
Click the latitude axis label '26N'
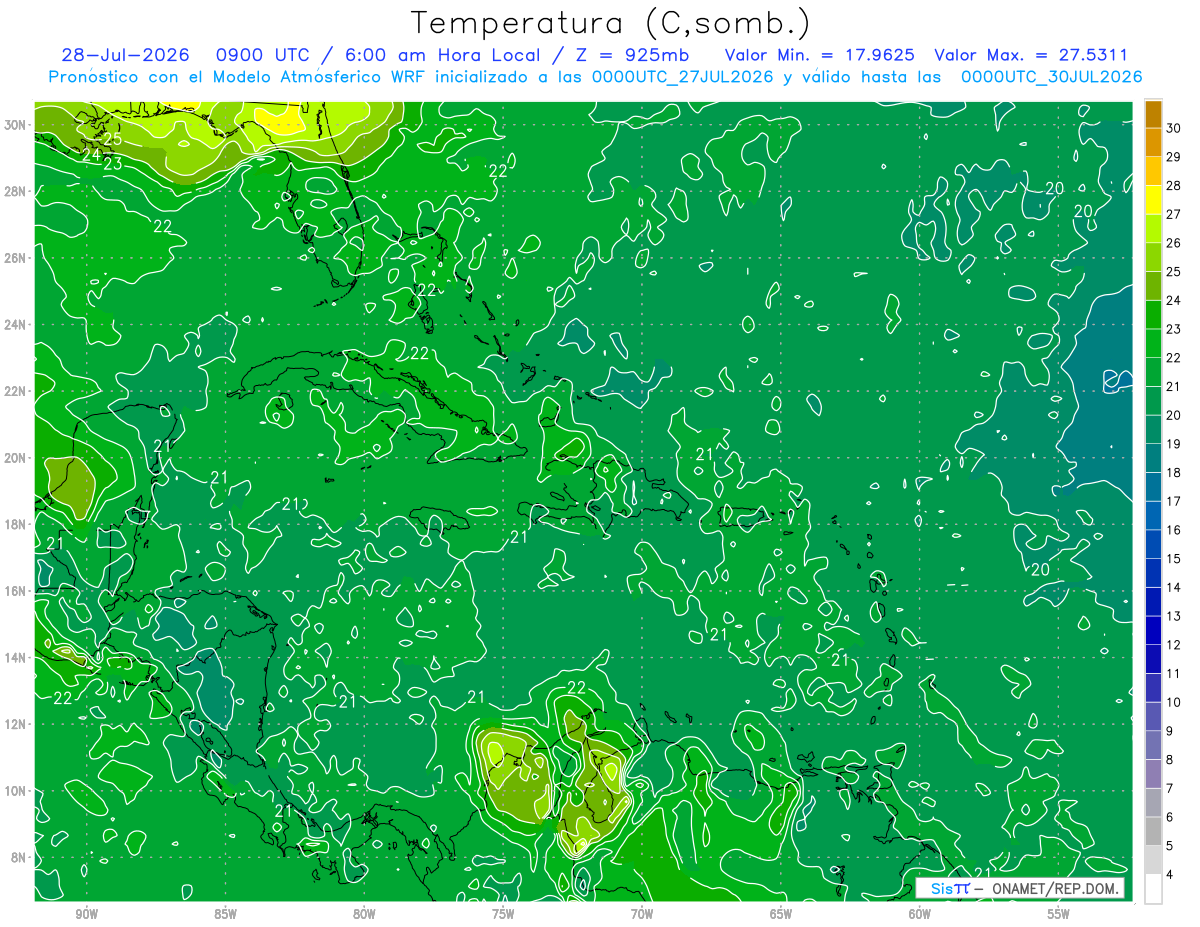[x=15, y=258]
